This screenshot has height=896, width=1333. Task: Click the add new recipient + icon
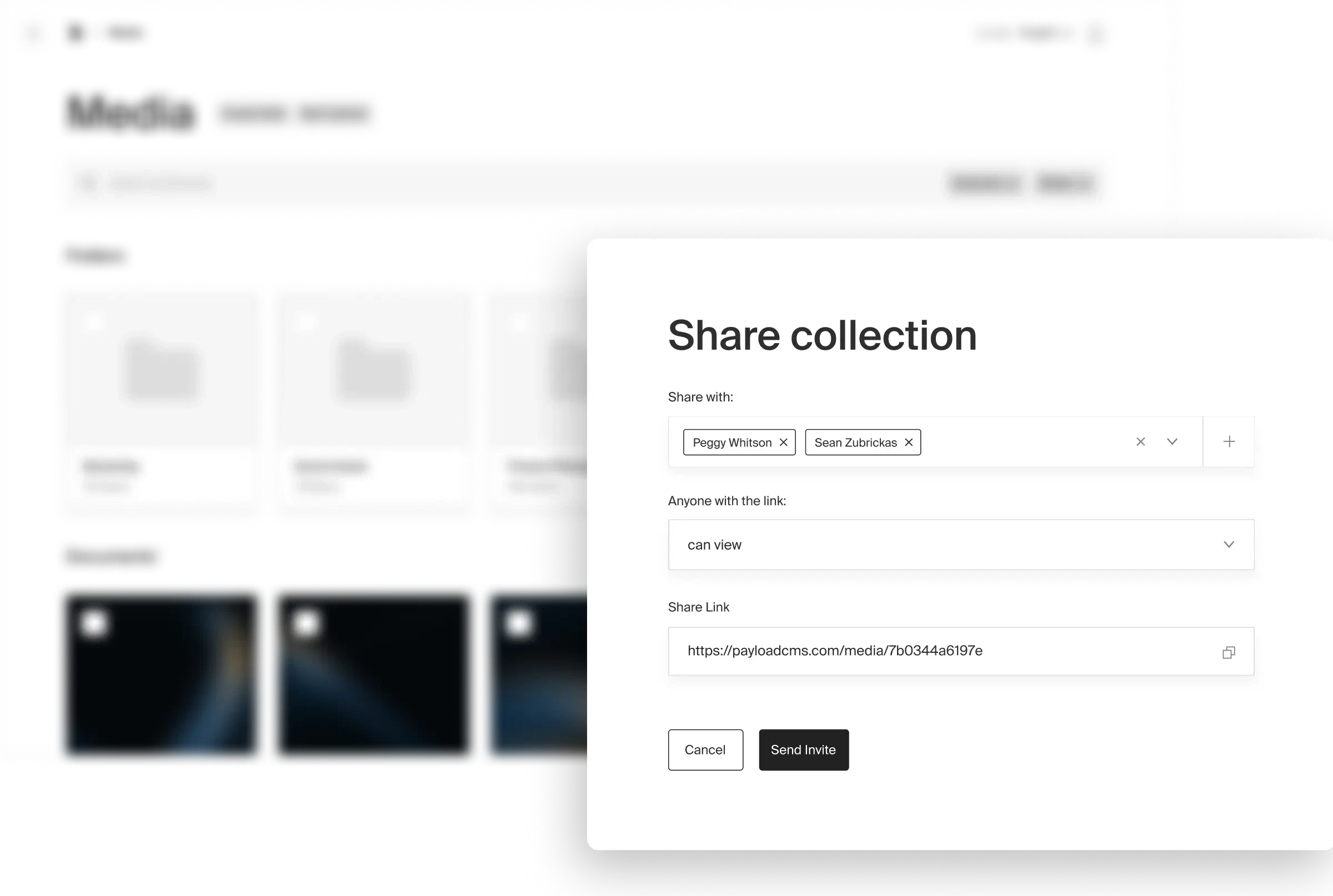1228,441
